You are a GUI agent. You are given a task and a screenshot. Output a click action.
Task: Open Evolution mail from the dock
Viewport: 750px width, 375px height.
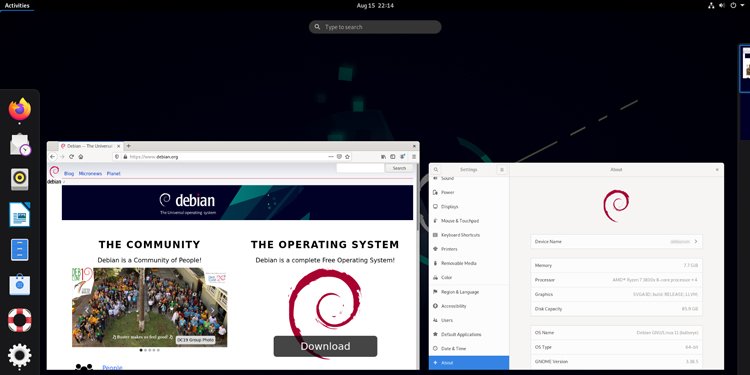coord(20,145)
